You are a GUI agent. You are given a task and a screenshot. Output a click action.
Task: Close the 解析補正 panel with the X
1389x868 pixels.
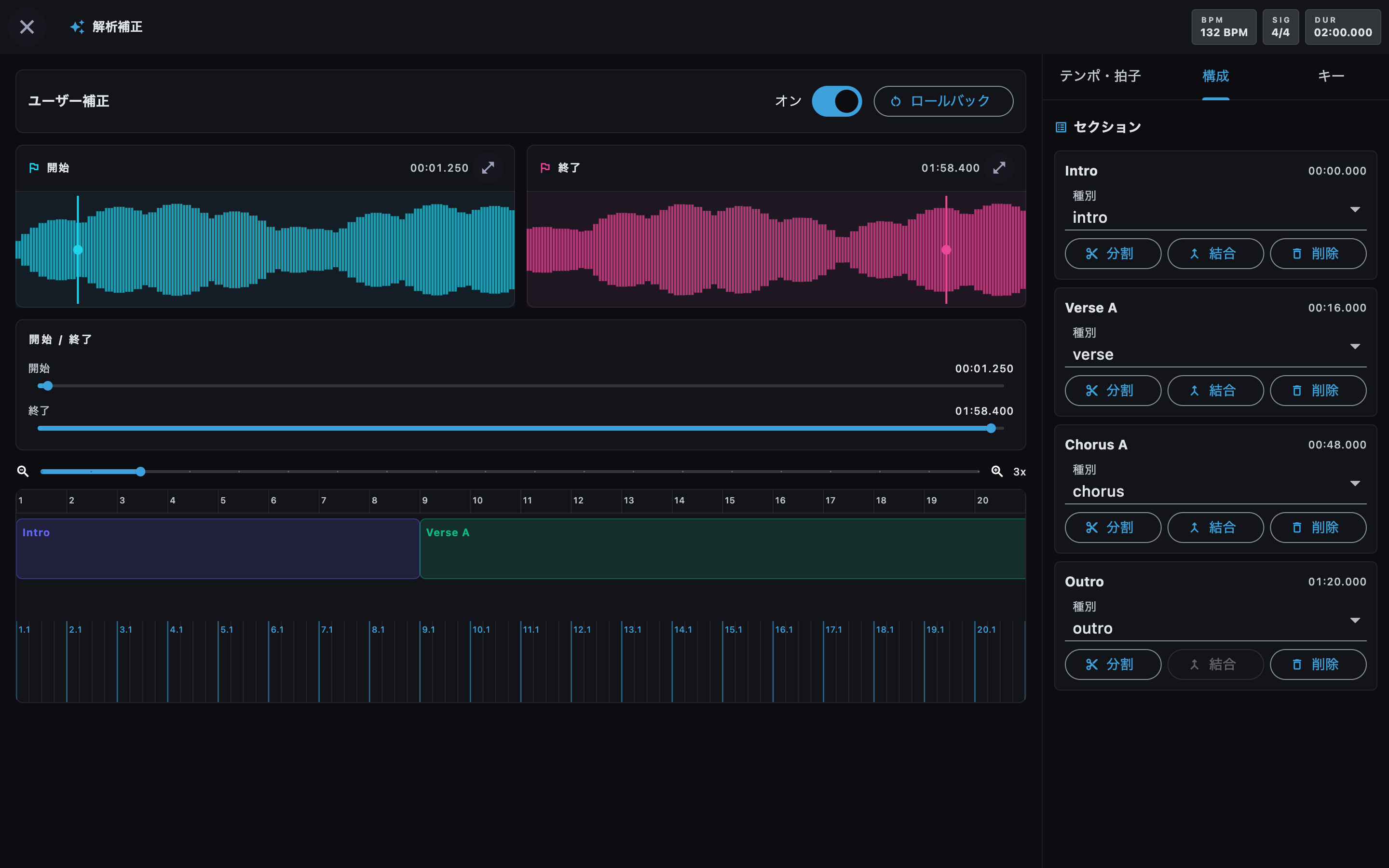27,27
